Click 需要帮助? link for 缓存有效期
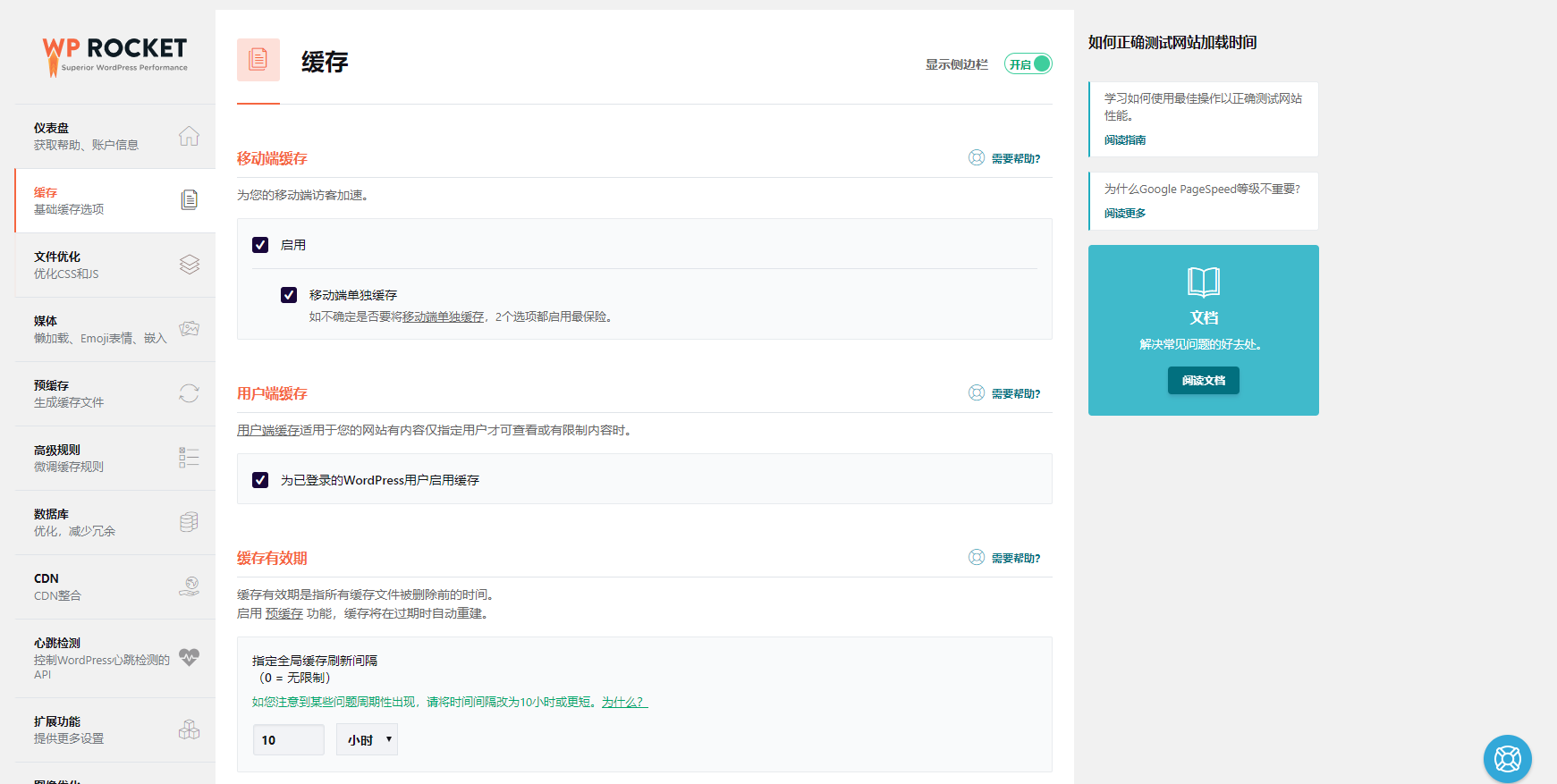Image resolution: width=1557 pixels, height=784 pixels. pos(1016,558)
